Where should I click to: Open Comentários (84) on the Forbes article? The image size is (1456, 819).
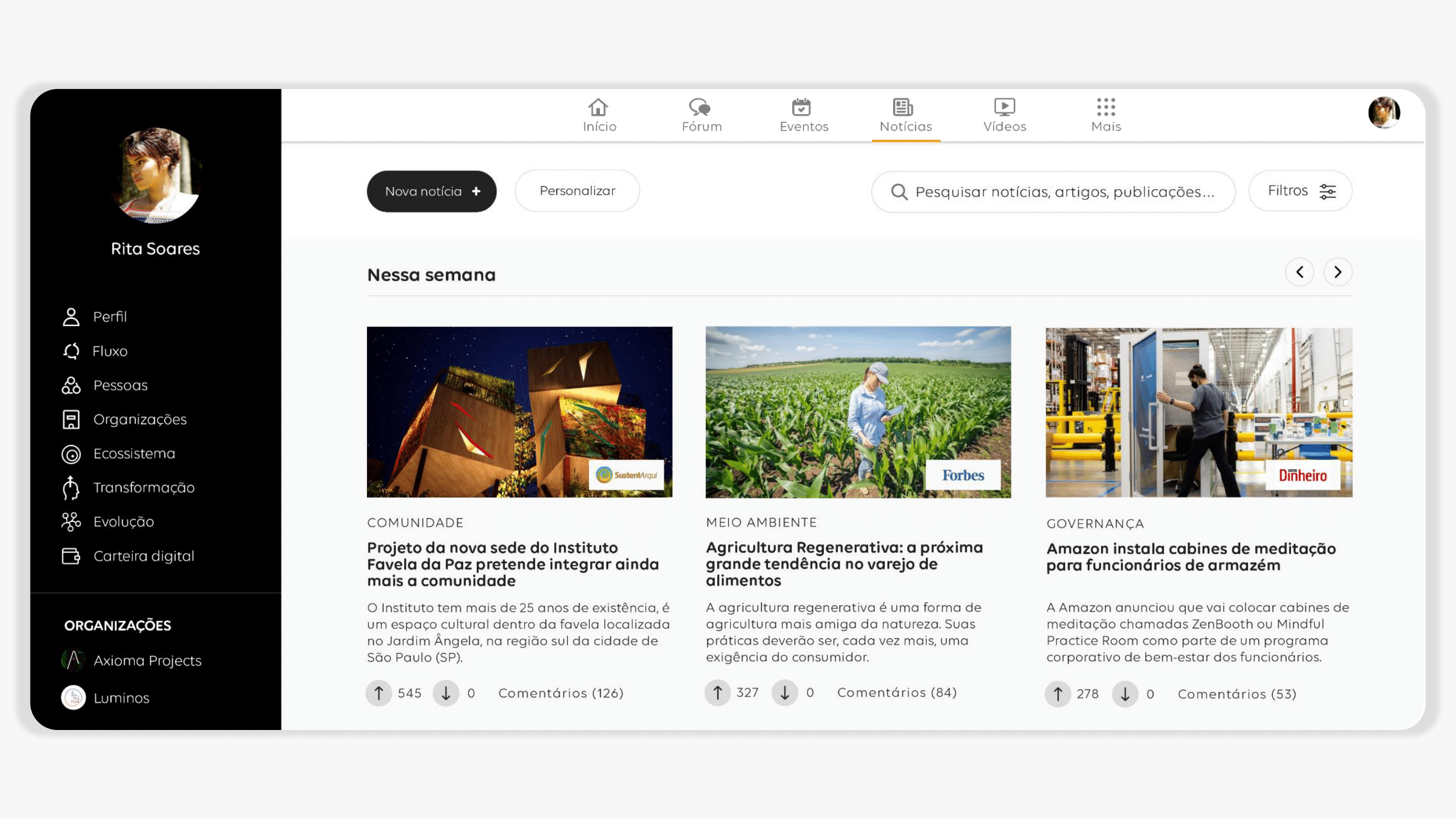tap(896, 692)
